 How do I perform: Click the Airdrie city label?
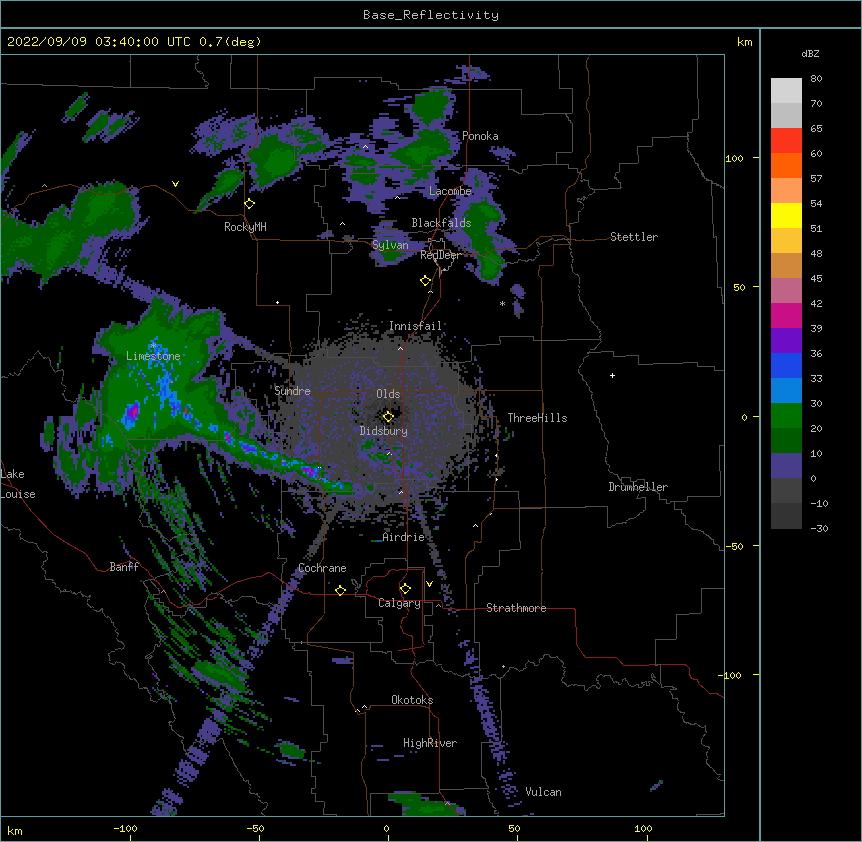coord(404,537)
